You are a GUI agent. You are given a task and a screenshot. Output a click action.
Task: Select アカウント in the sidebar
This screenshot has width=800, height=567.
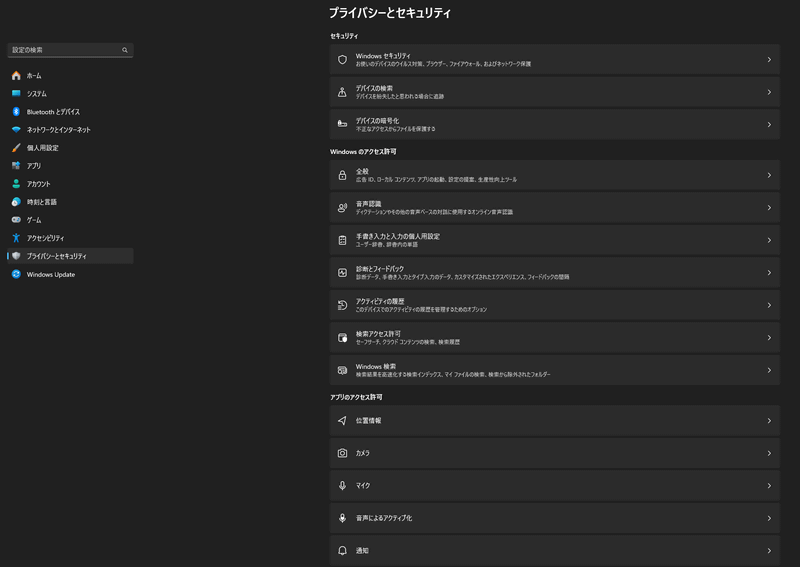[x=70, y=184]
